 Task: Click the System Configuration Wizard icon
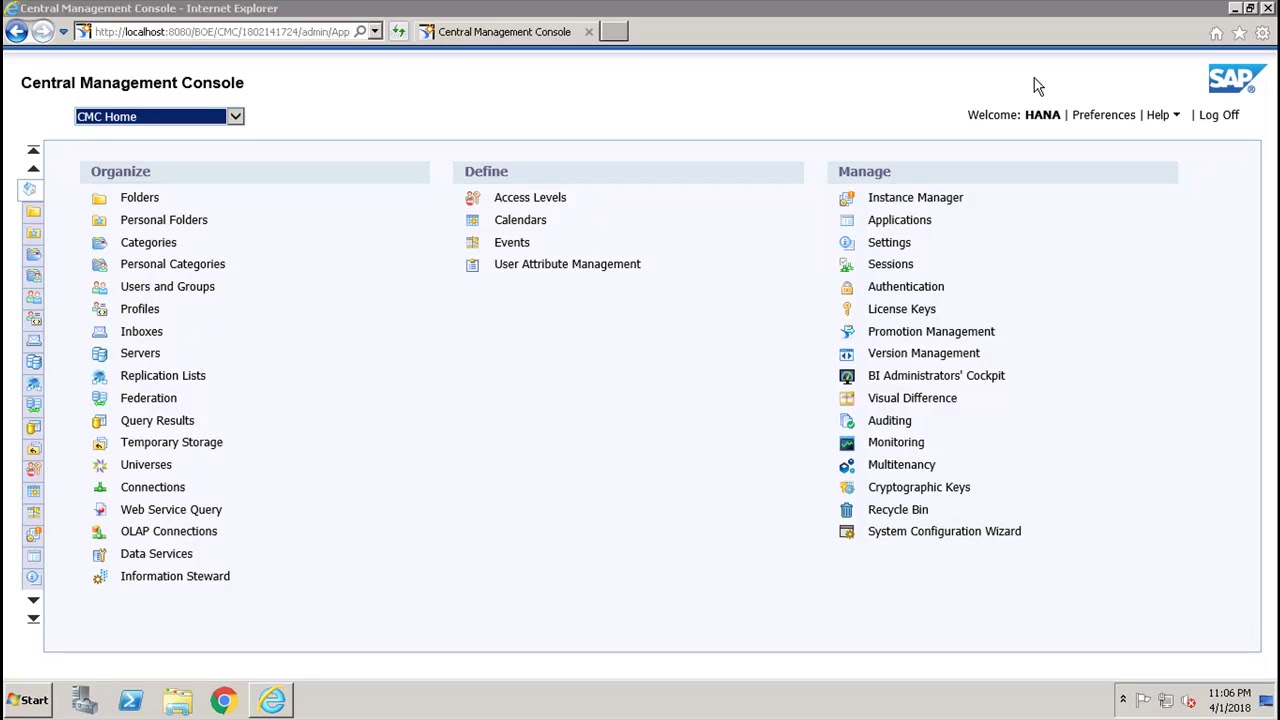coord(847,532)
